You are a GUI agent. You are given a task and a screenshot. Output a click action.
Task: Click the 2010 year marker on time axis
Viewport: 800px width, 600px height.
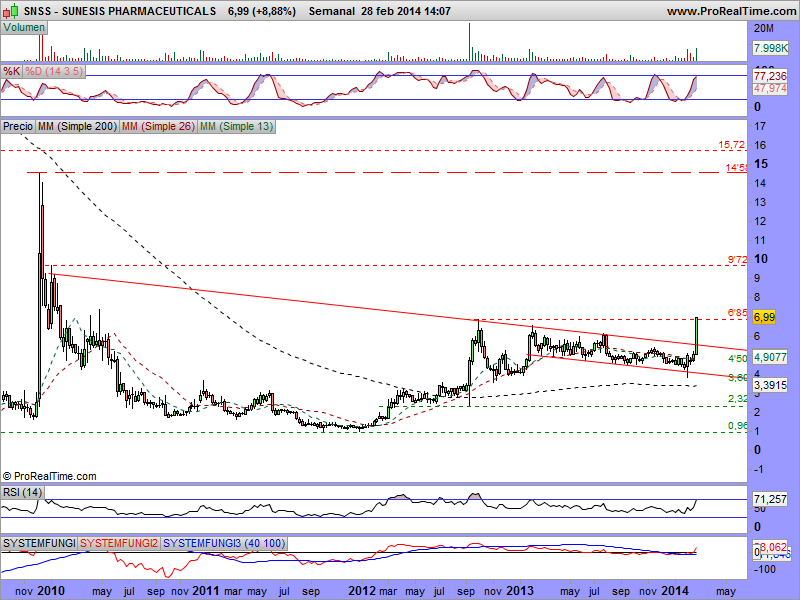coord(51,591)
